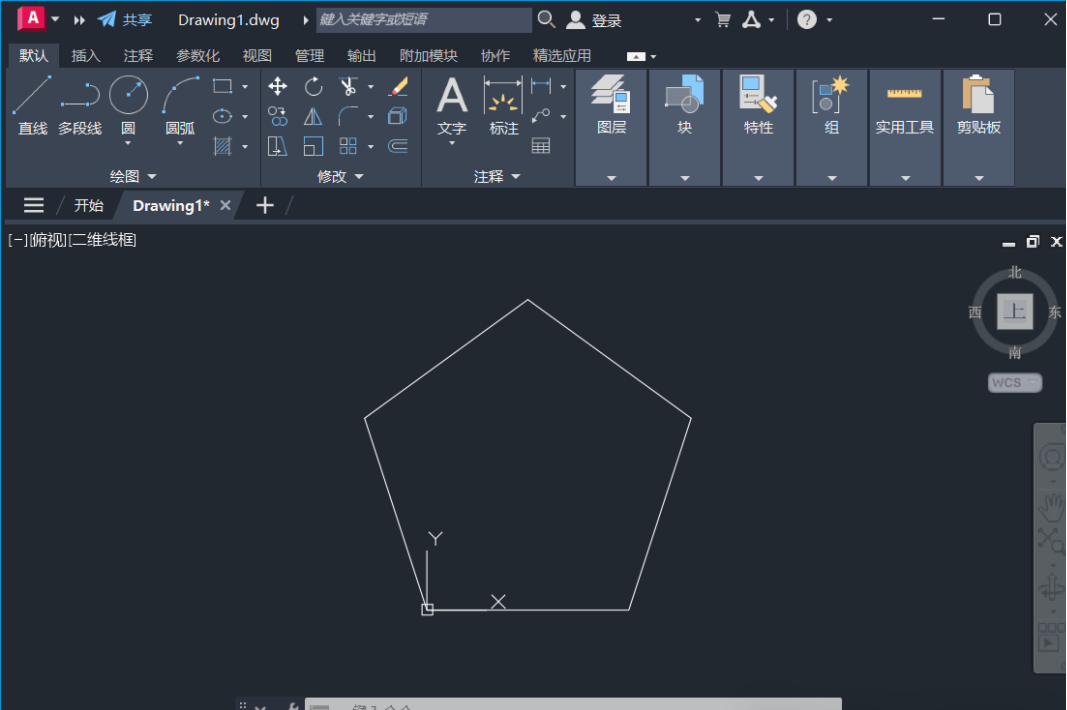Click the Linear dimension icon
Screen dimensions: 1067x710
coord(541,86)
